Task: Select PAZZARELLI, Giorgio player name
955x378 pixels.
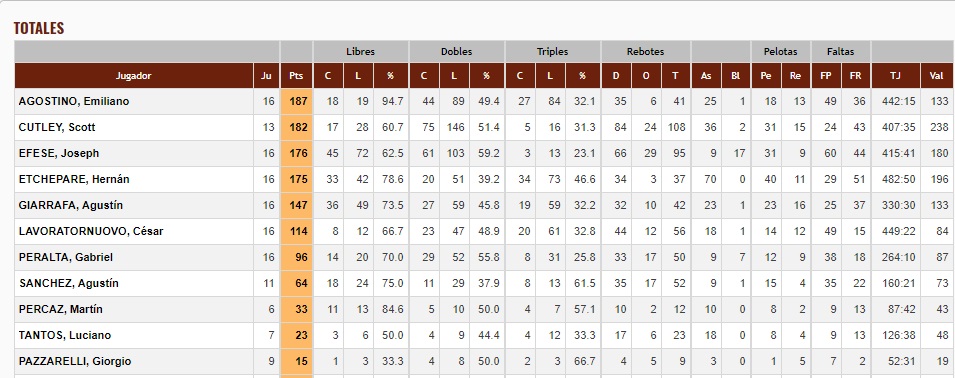Action: [76, 362]
